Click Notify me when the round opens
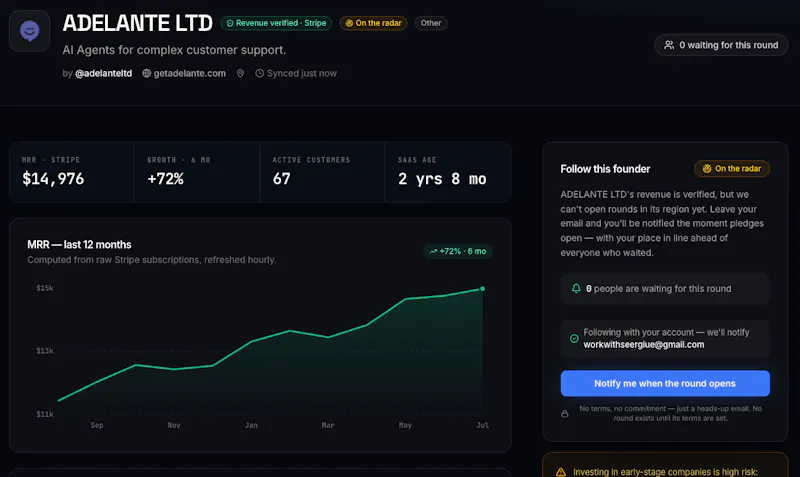This screenshot has width=800, height=477. 665,383
